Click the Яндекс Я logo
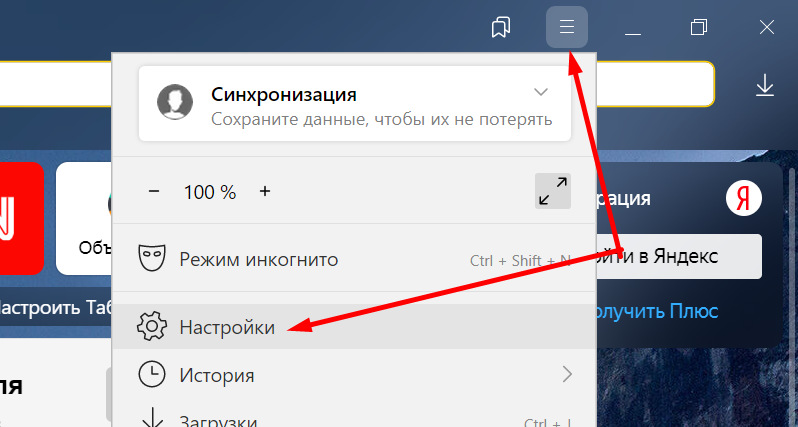Screen dimensions: 798x427 coord(744,198)
